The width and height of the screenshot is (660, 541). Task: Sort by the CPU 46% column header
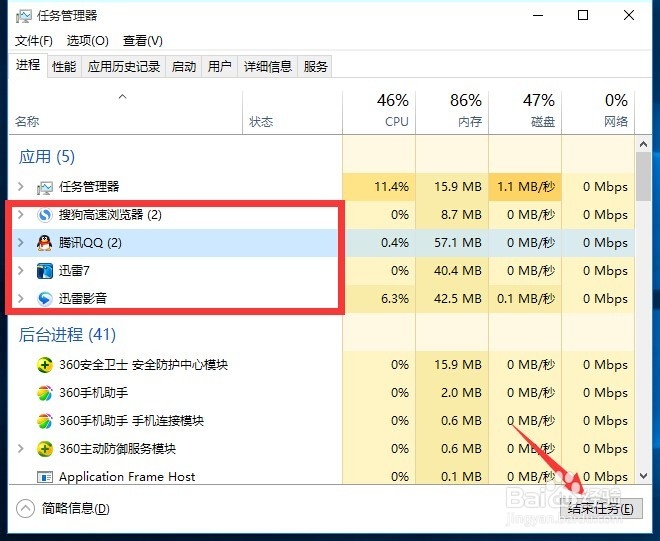[x=379, y=113]
